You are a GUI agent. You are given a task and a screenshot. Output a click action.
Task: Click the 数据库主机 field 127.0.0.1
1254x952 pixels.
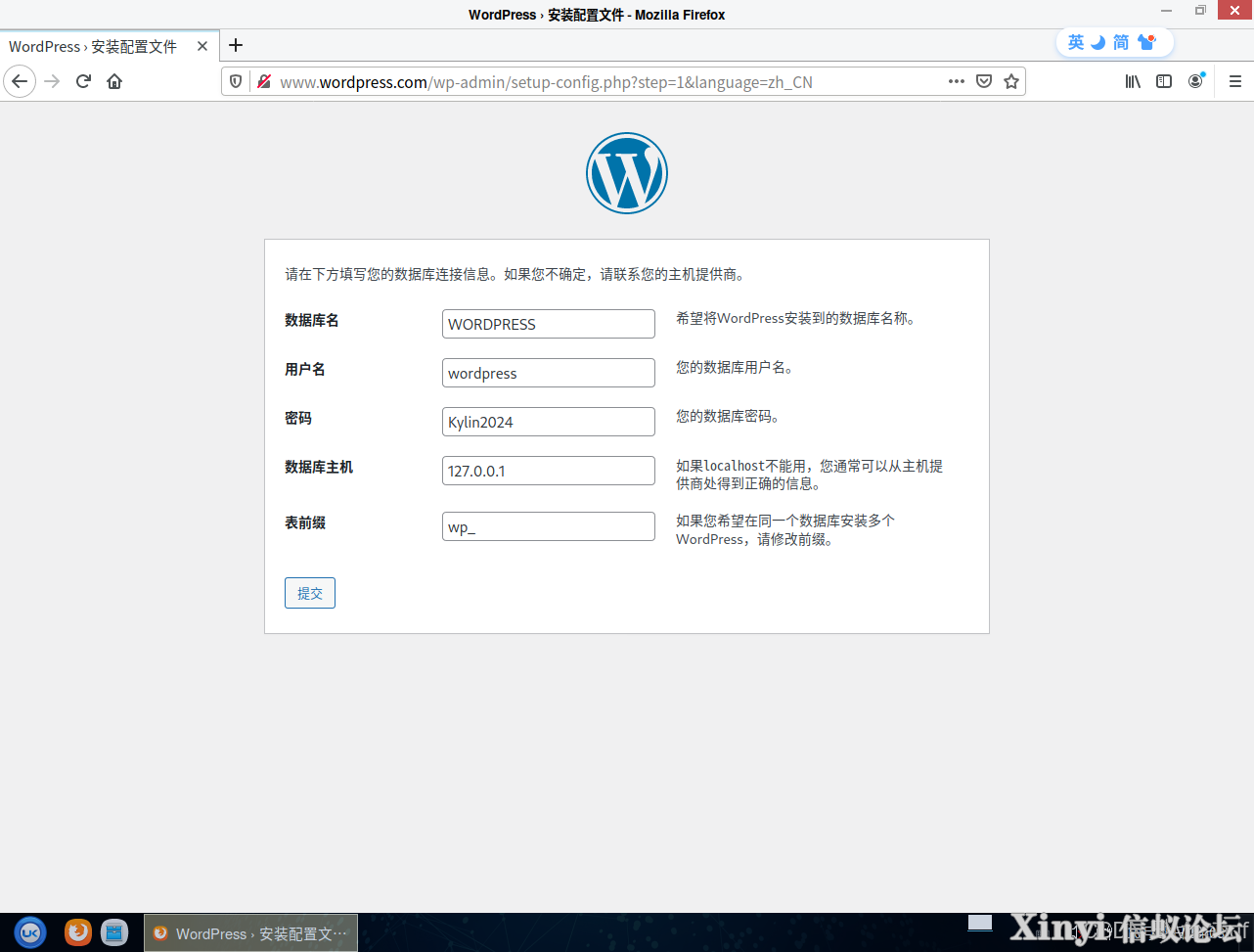point(549,471)
